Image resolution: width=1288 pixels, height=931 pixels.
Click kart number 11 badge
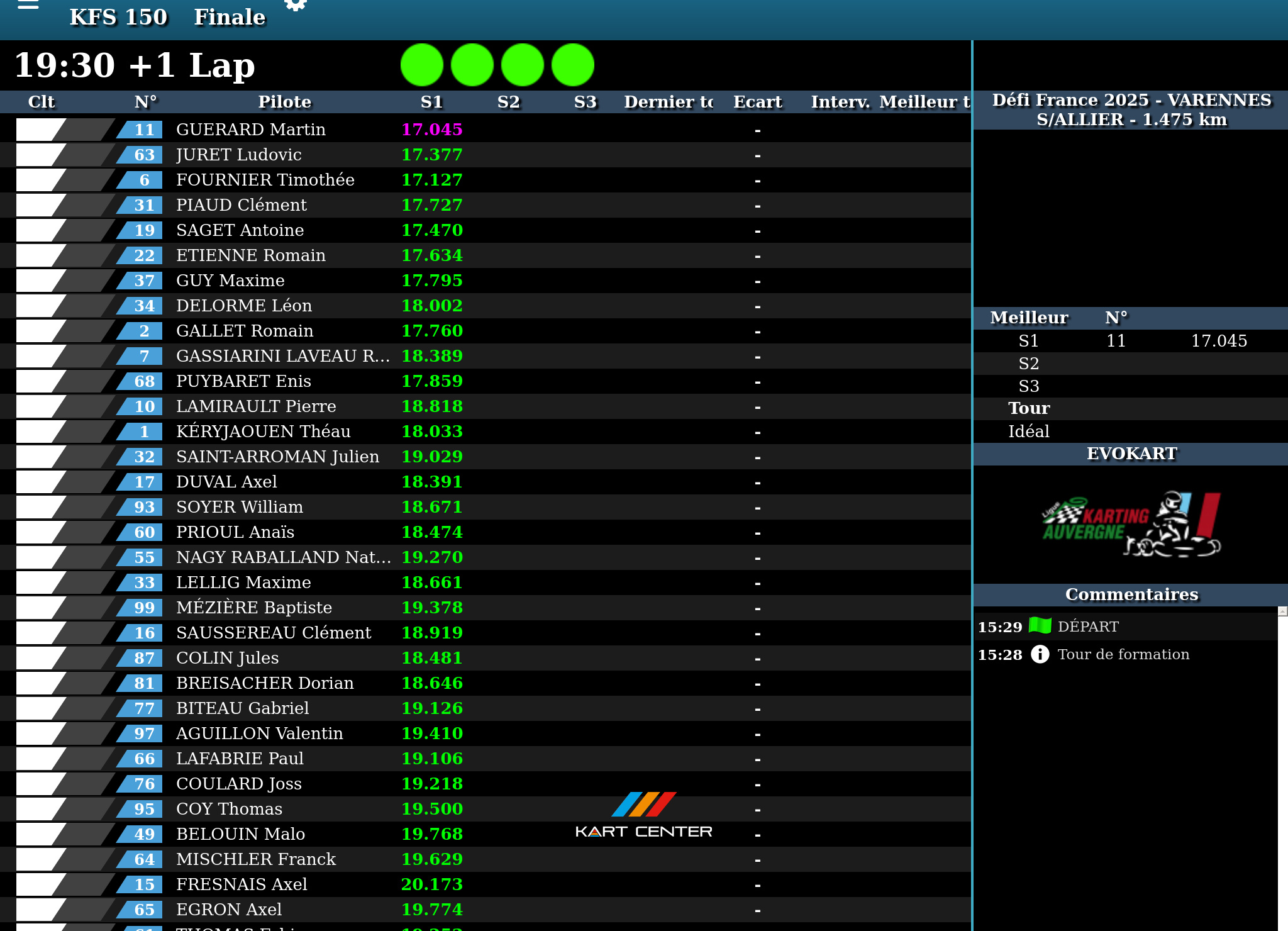[x=143, y=130]
